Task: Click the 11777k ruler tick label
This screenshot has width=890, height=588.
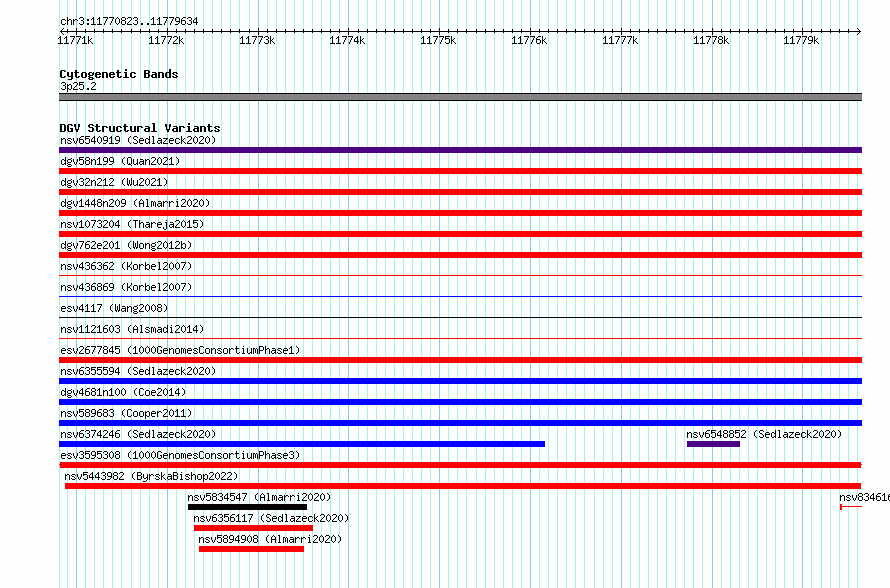Action: pyautogui.click(x=620, y=40)
